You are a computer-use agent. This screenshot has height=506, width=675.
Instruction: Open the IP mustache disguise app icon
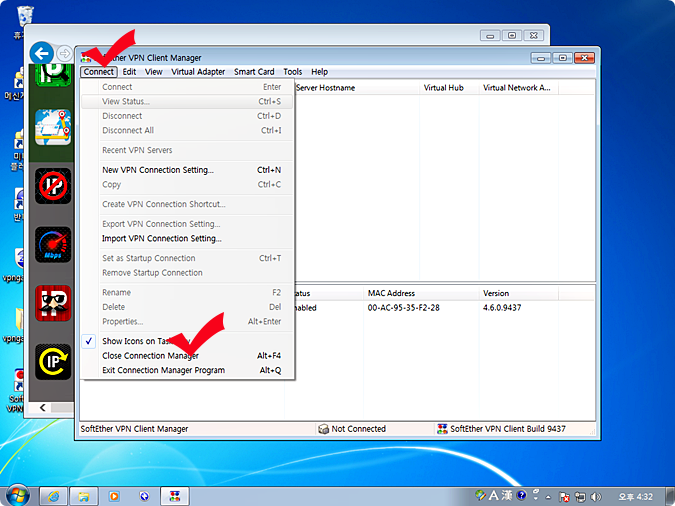[53, 303]
